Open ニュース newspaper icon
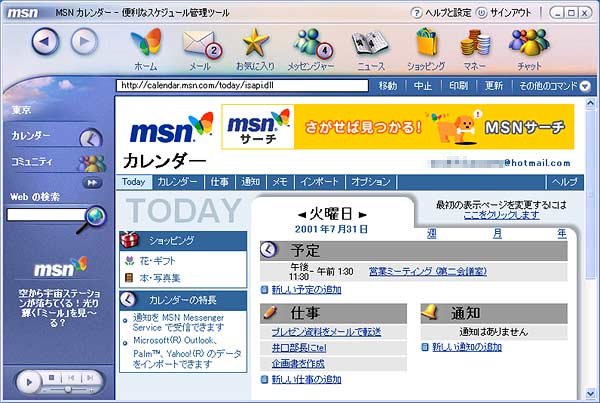The width and height of the screenshot is (600, 403). pyautogui.click(x=370, y=44)
